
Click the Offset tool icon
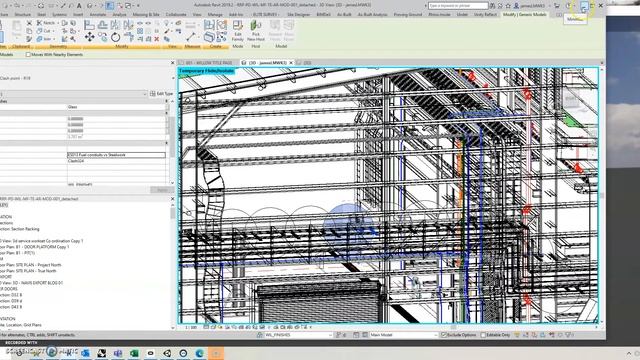(102, 25)
